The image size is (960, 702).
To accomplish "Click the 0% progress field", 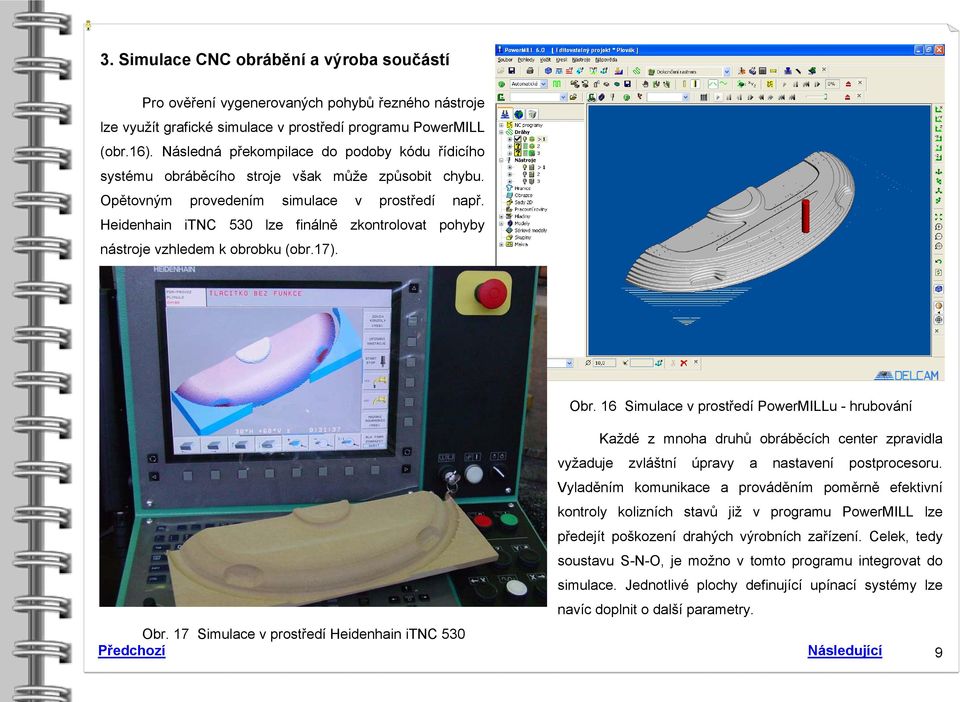I will 832,84.
